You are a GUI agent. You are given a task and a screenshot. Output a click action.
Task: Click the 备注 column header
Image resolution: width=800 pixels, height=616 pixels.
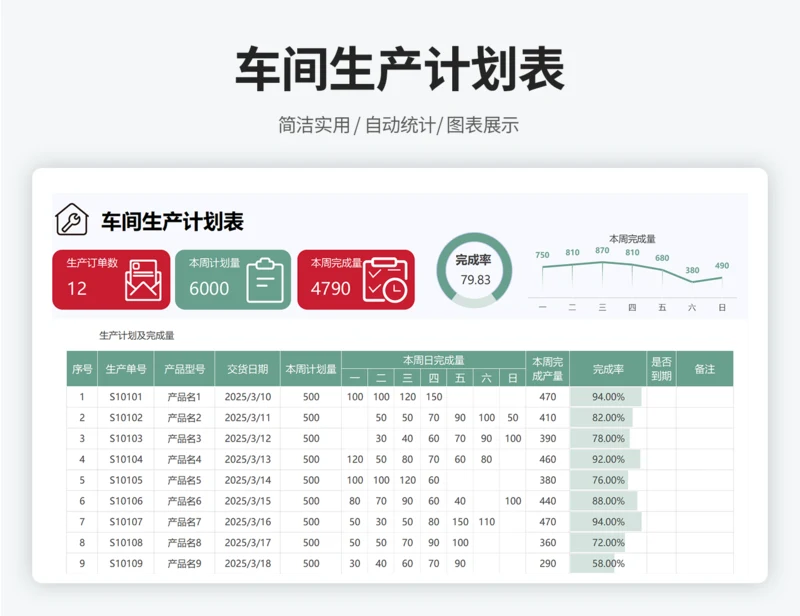[x=705, y=368]
